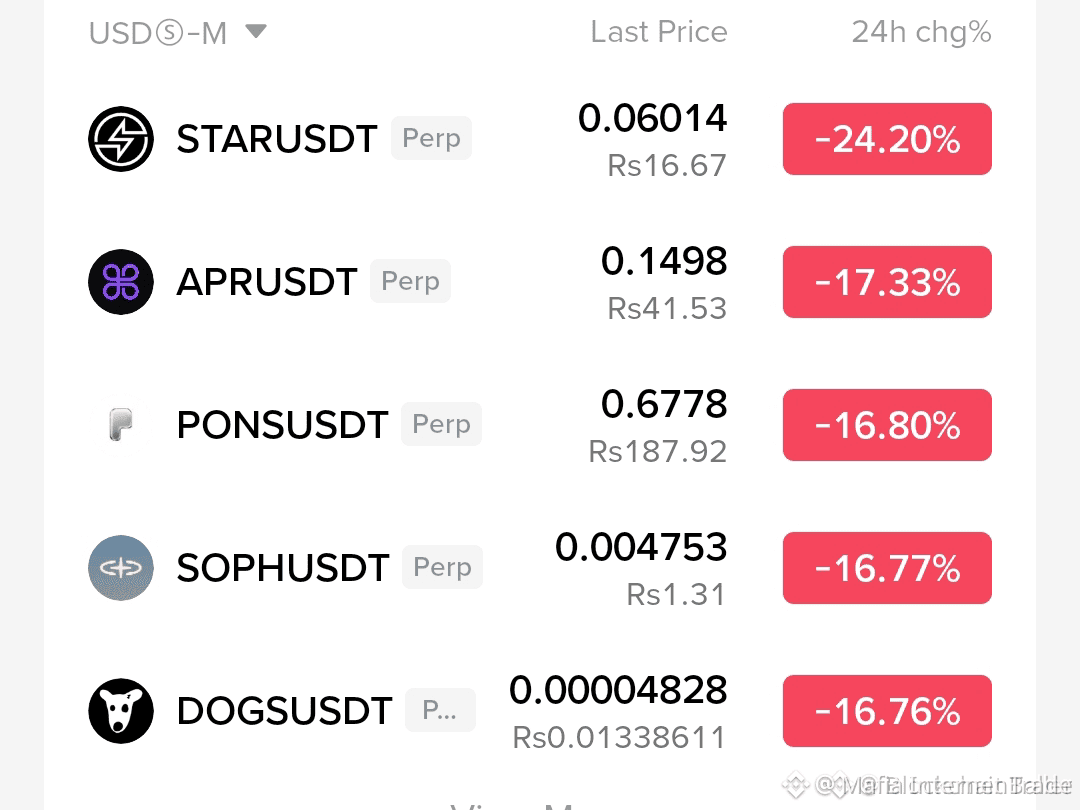Open the USDⓈ-M market selector

(178, 32)
